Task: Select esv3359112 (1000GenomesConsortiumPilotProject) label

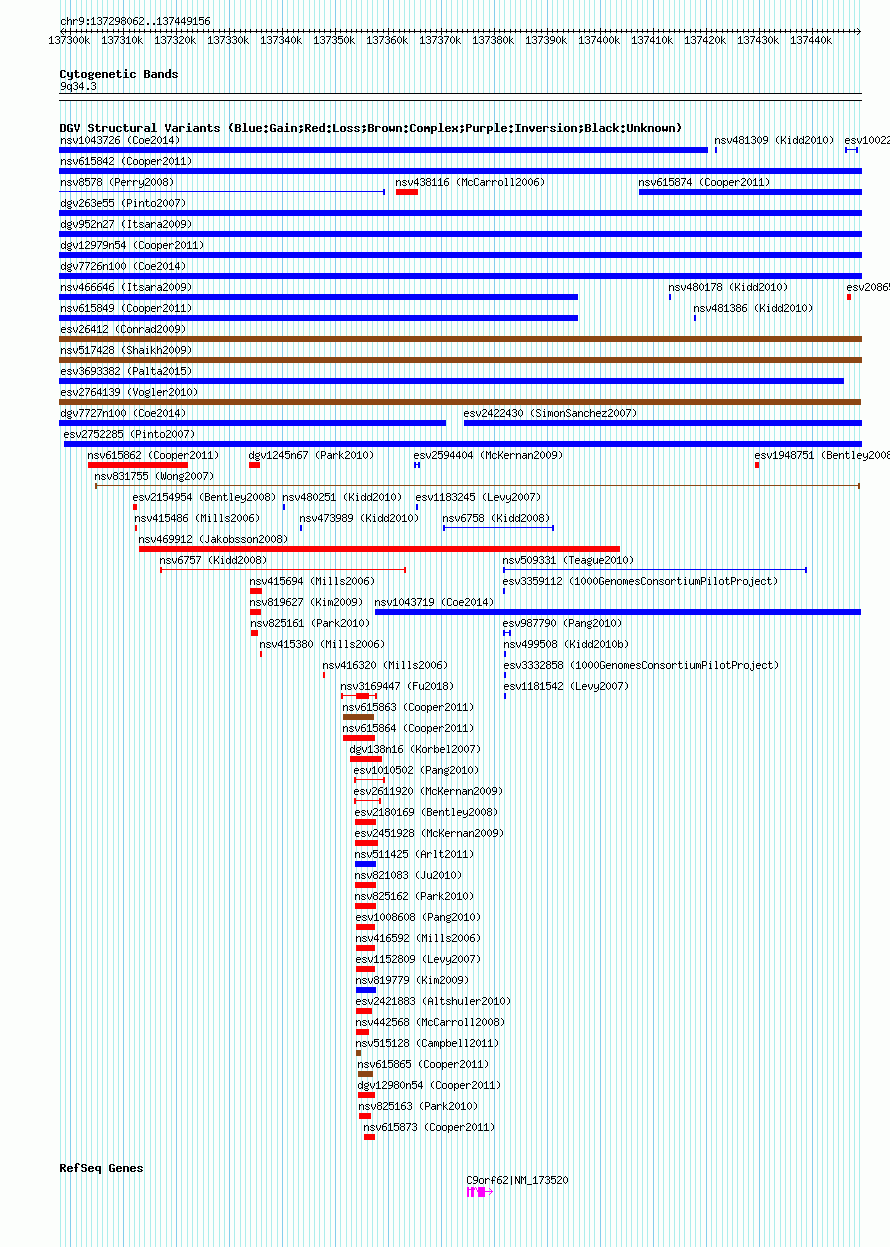Action: point(640,581)
